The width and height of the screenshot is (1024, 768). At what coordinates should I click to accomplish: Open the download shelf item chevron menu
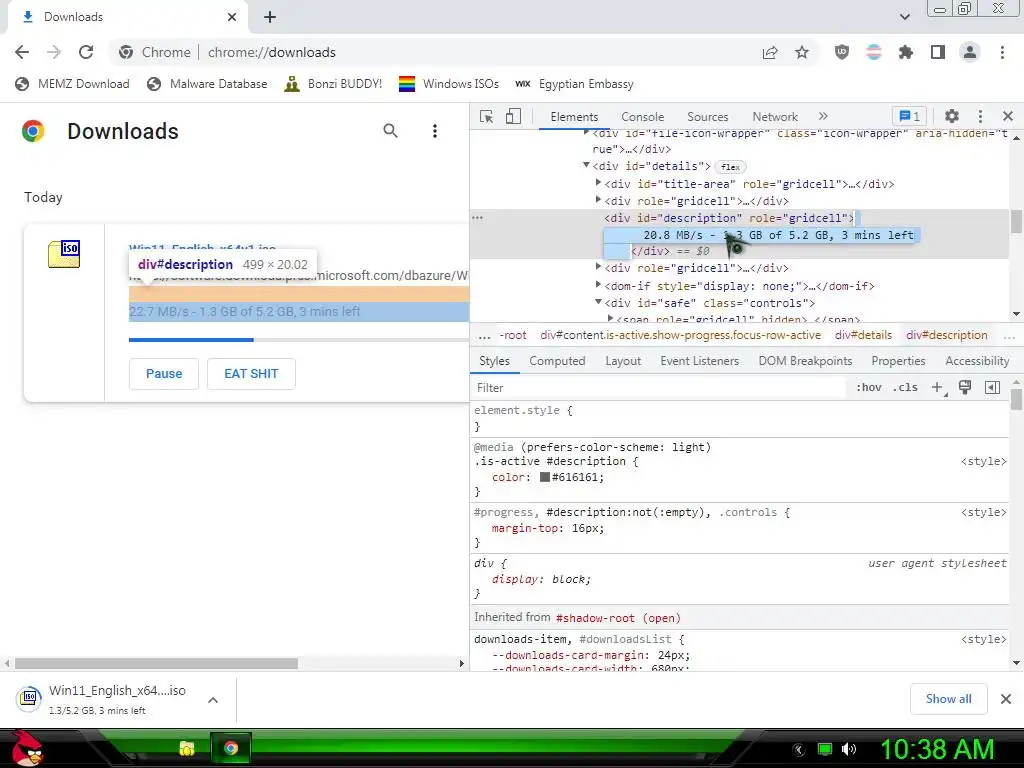coord(213,700)
